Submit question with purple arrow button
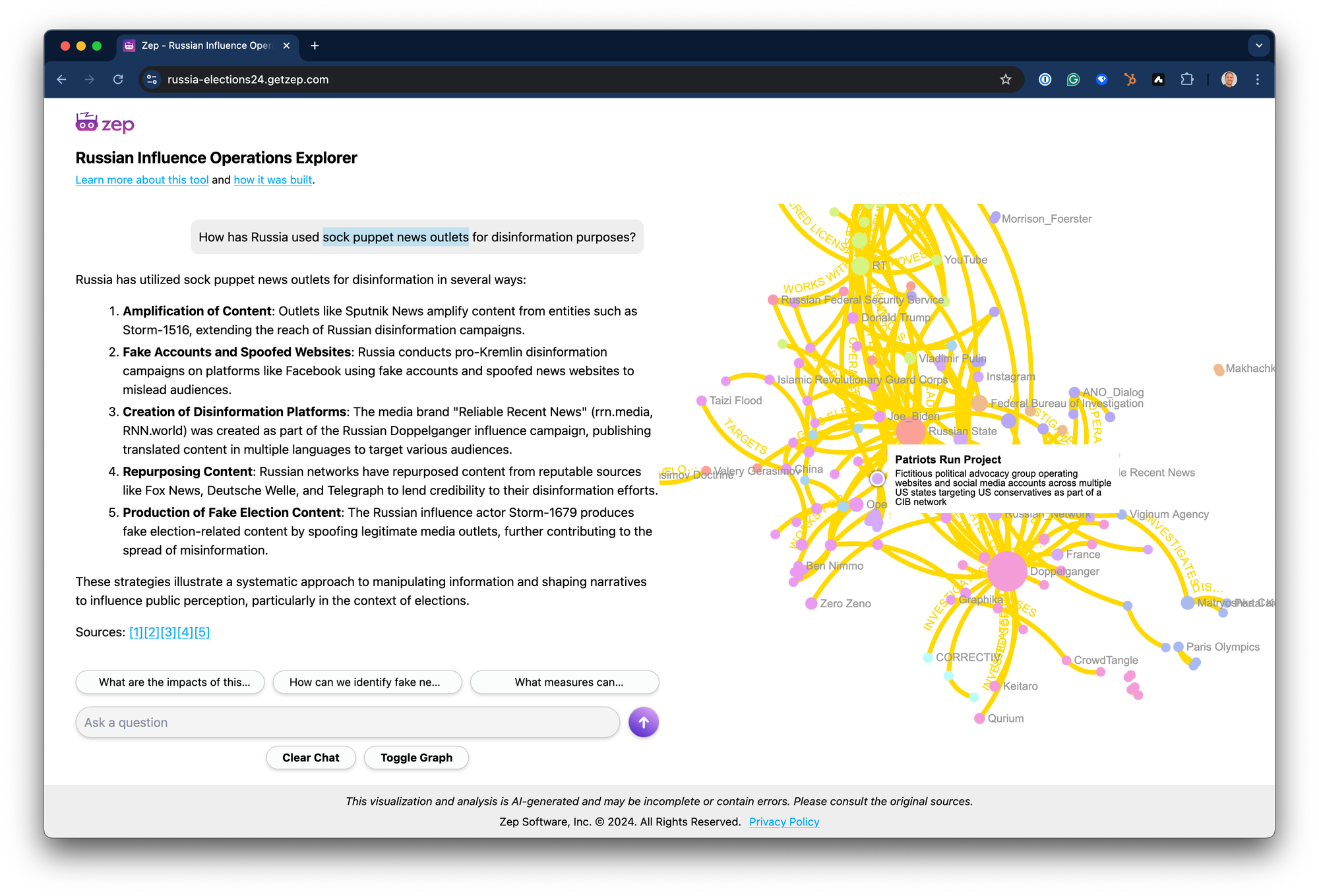This screenshot has height=896, width=1319. [x=643, y=723]
